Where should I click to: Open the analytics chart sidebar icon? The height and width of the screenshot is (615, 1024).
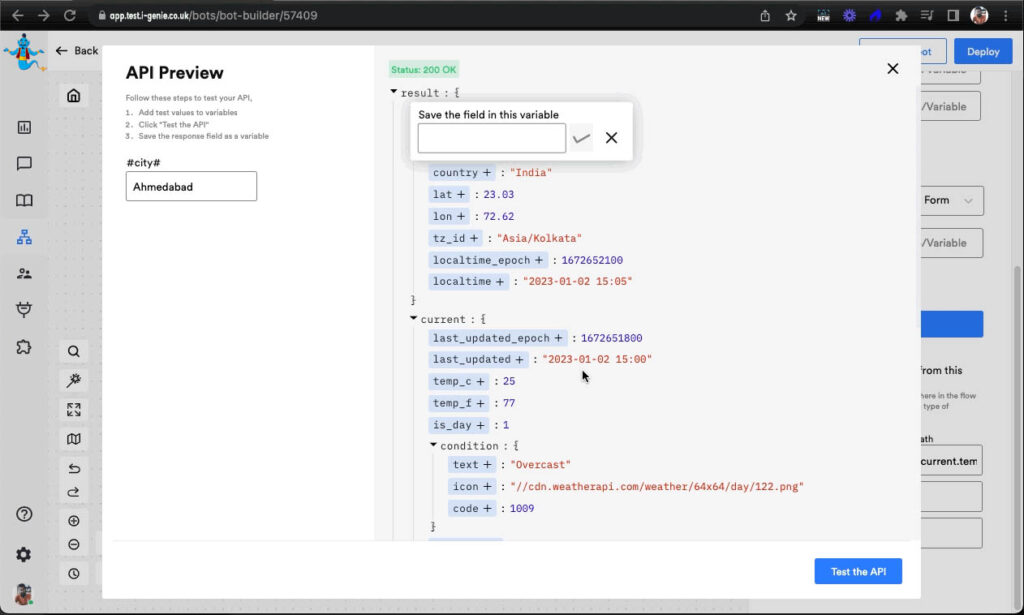(x=24, y=127)
